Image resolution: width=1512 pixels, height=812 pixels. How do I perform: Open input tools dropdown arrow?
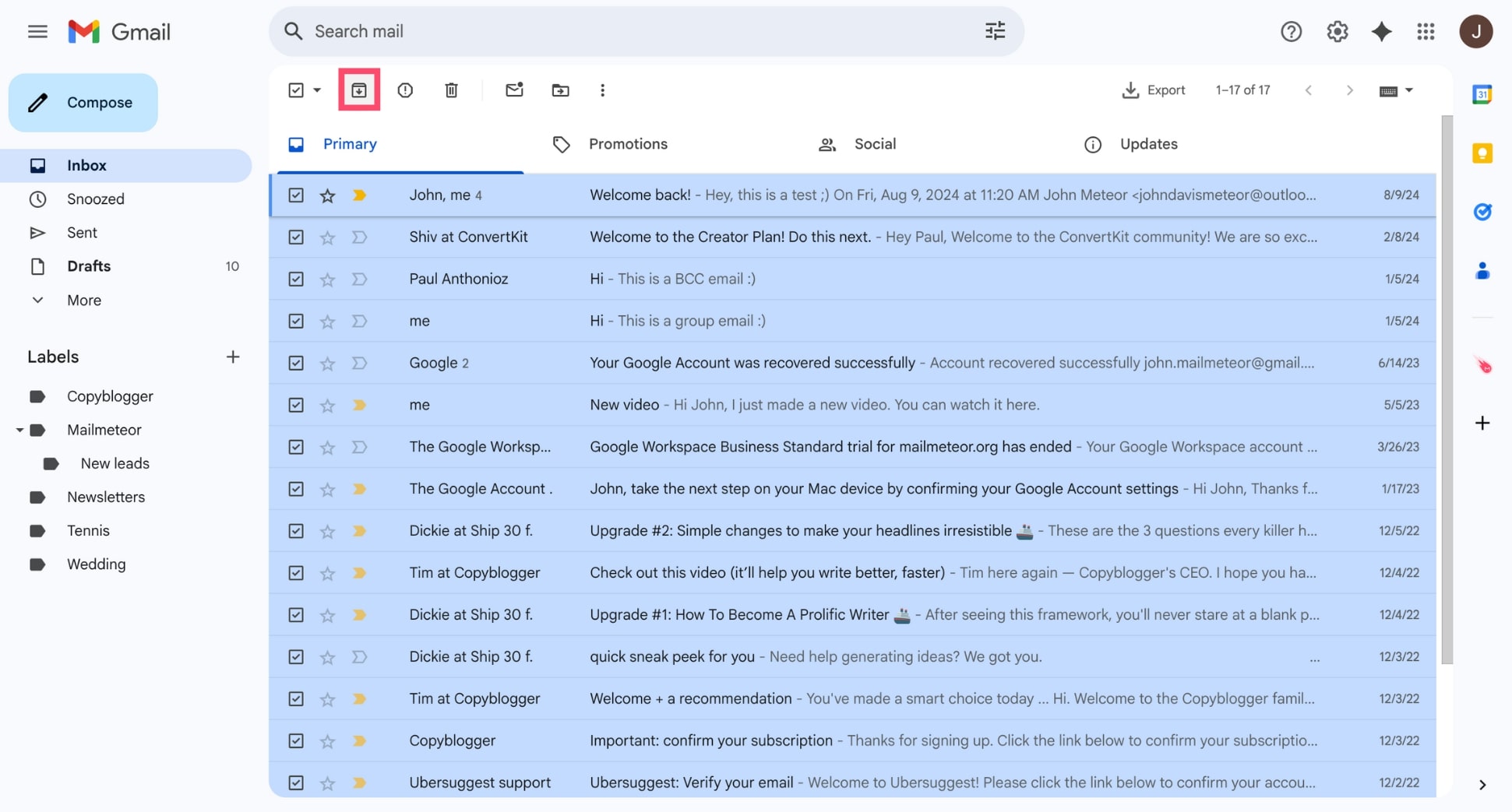[x=1408, y=90]
